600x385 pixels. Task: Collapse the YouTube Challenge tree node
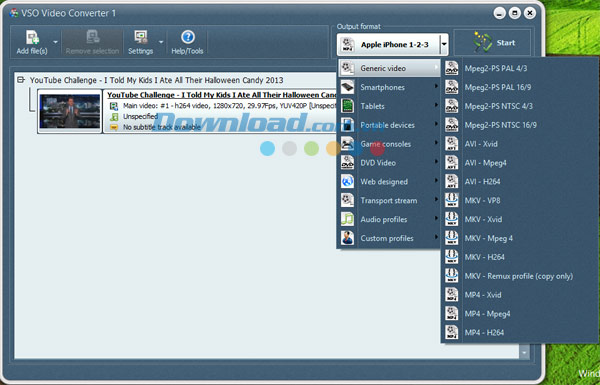click(21, 80)
